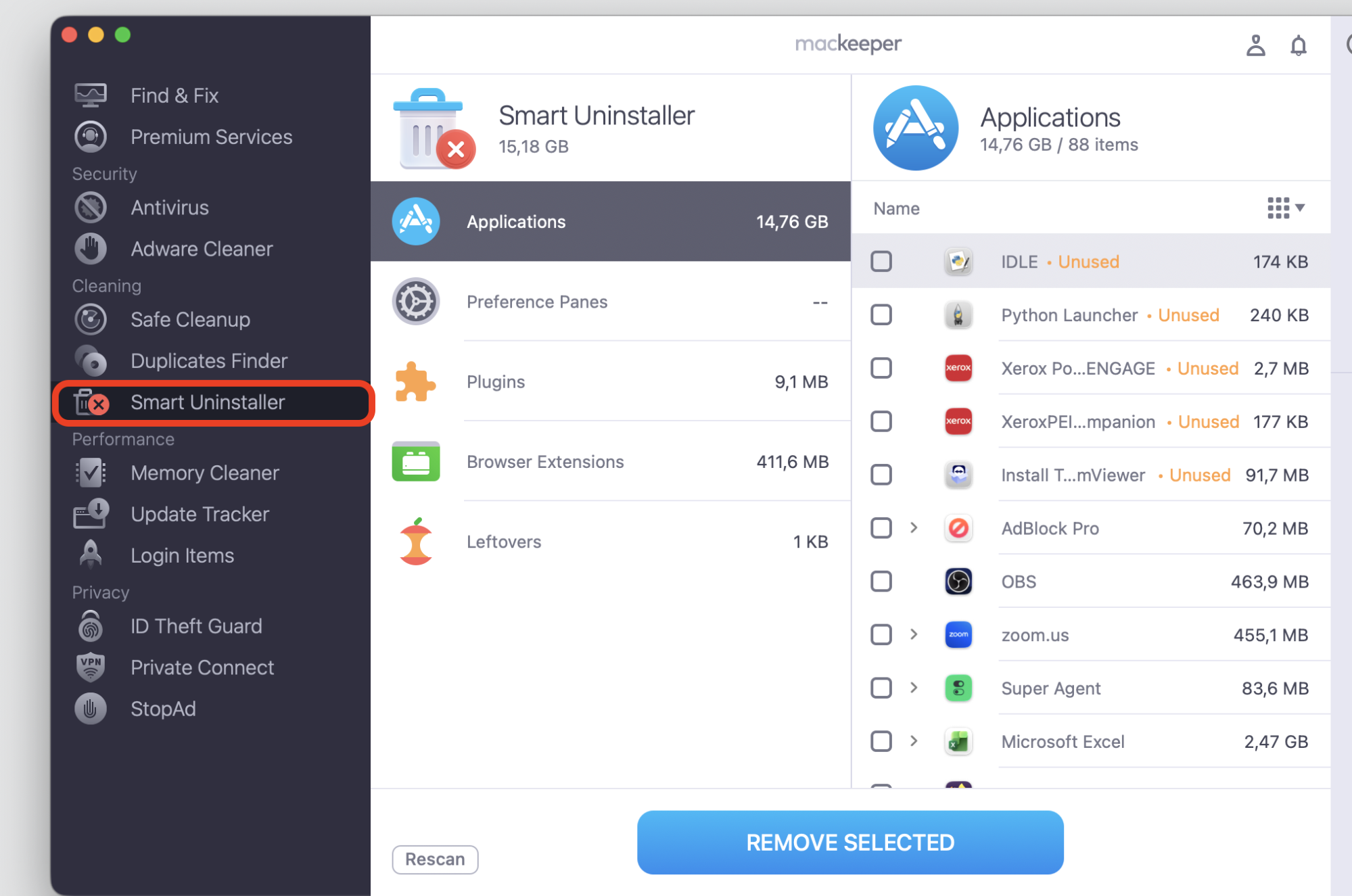Open the Browser Extensions category
Image resolution: width=1352 pixels, height=896 pixels.
tap(611, 461)
